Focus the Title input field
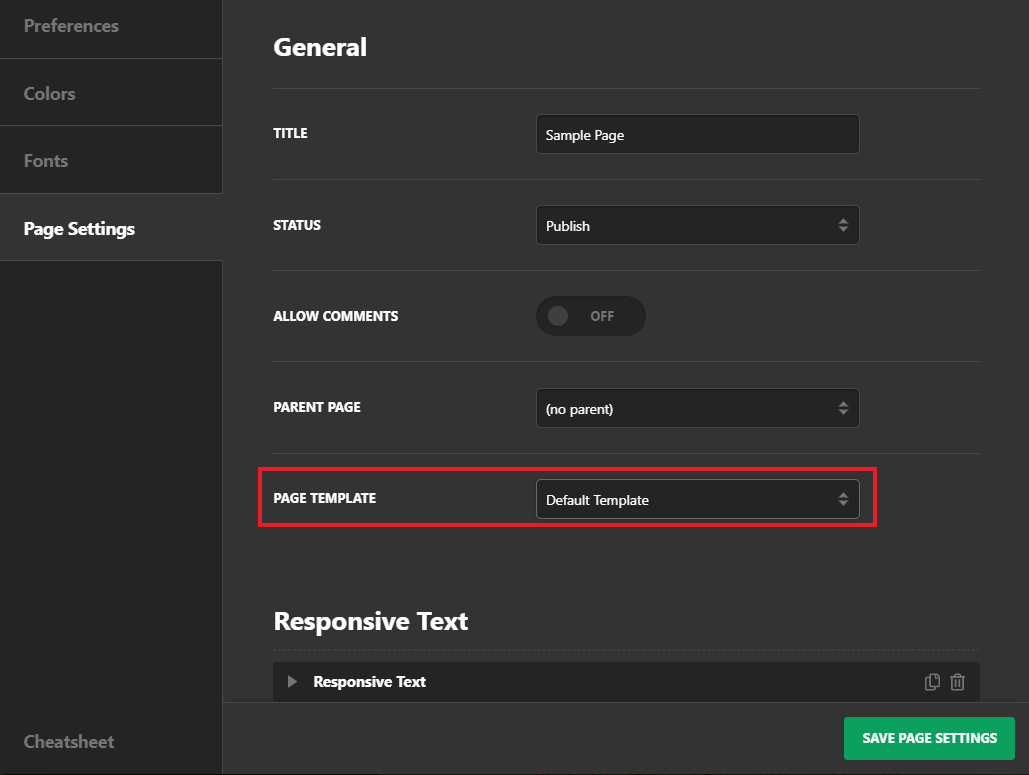The width and height of the screenshot is (1029, 775). click(698, 134)
